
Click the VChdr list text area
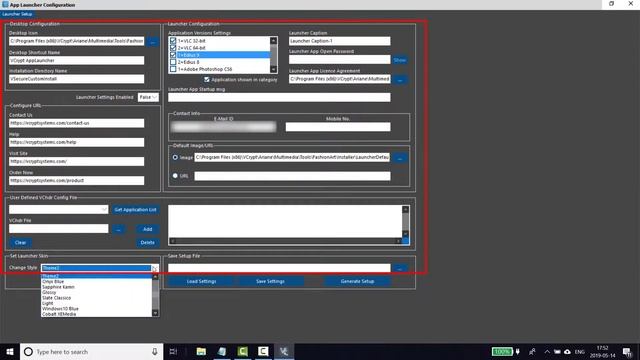(x=285, y=221)
